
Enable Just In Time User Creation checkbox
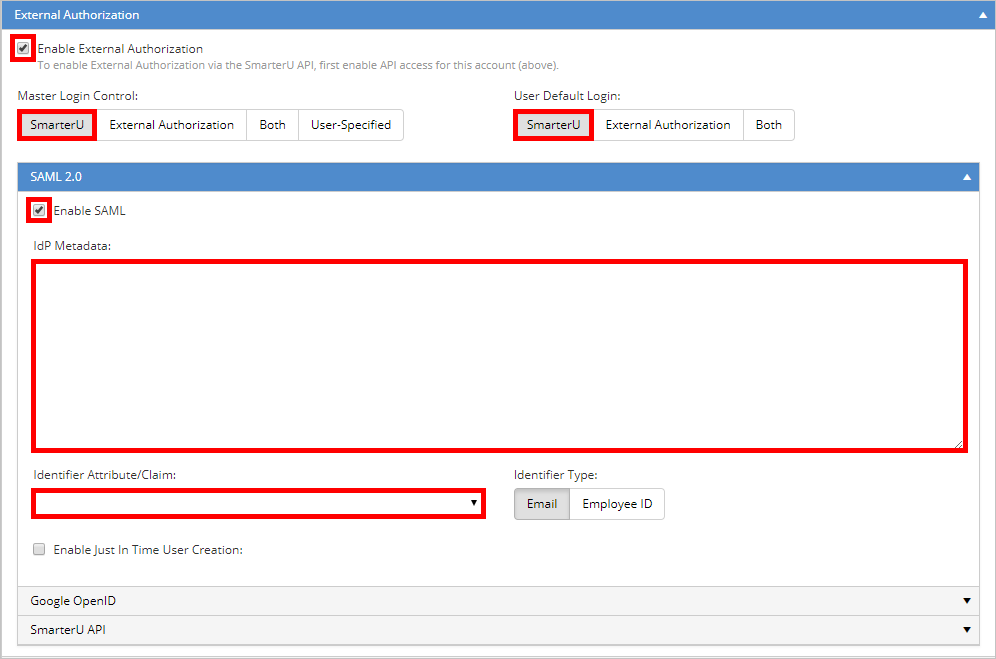coord(39,549)
